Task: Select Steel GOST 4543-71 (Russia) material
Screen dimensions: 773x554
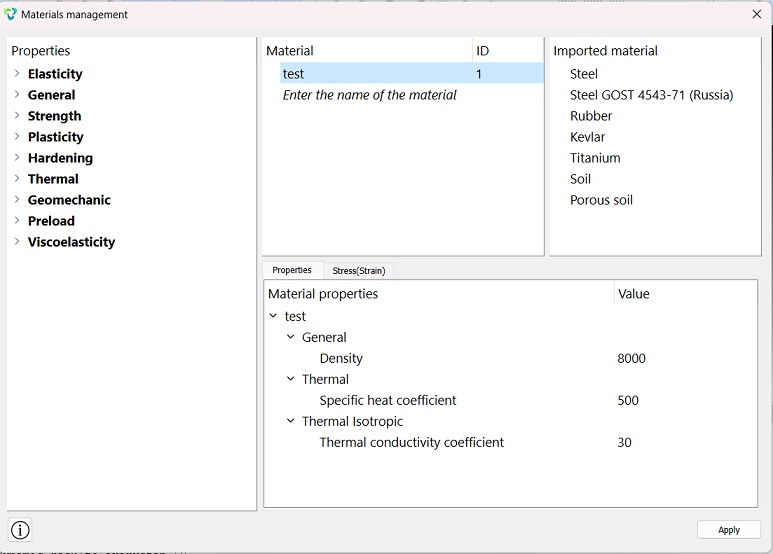Action: [651, 95]
